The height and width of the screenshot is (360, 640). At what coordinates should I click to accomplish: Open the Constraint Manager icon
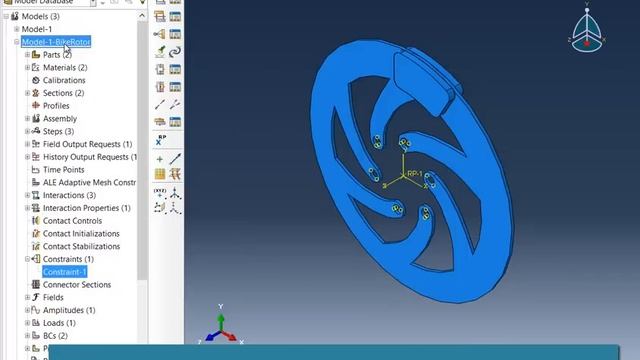(175, 34)
